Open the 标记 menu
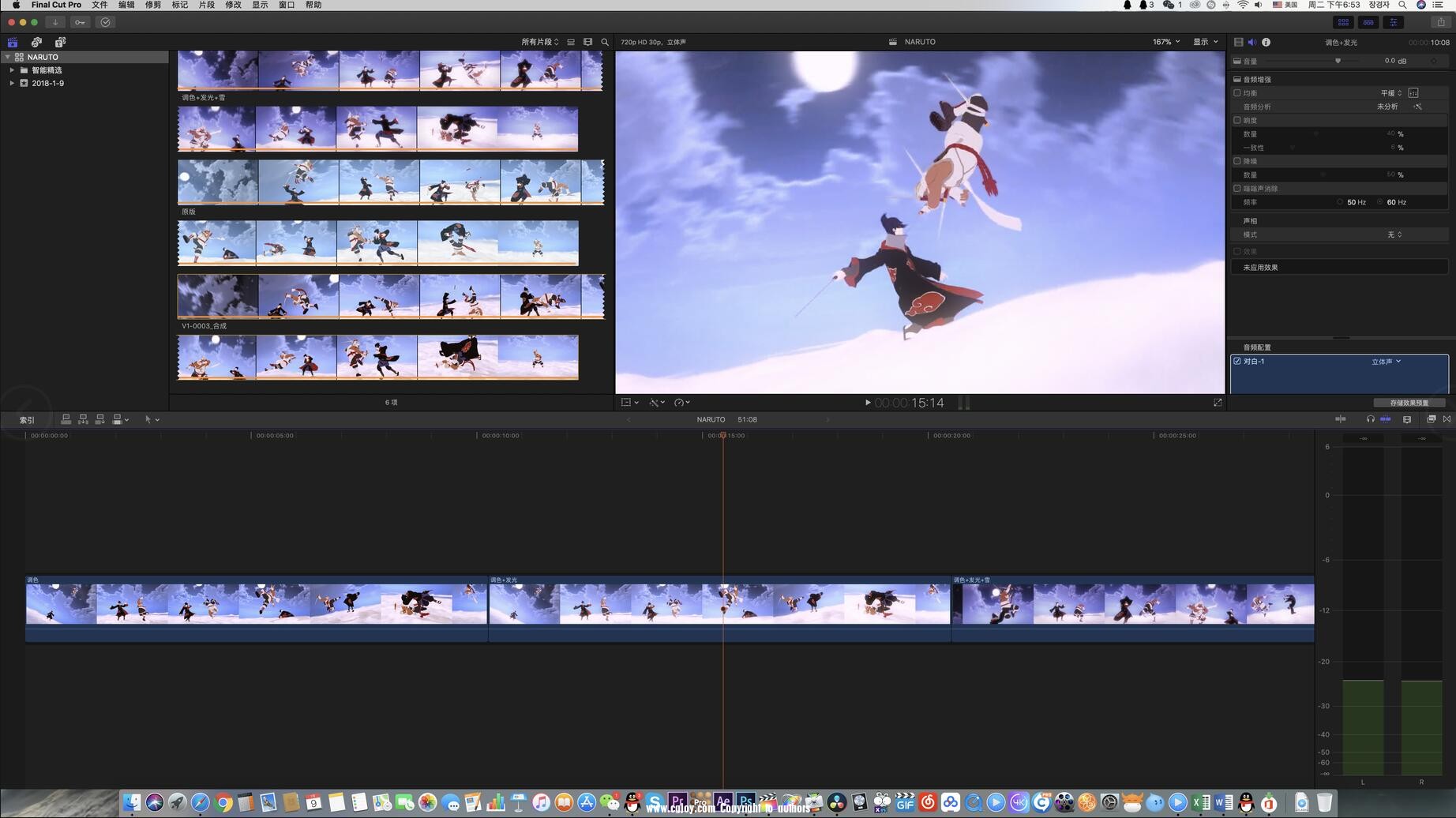 pyautogui.click(x=180, y=5)
